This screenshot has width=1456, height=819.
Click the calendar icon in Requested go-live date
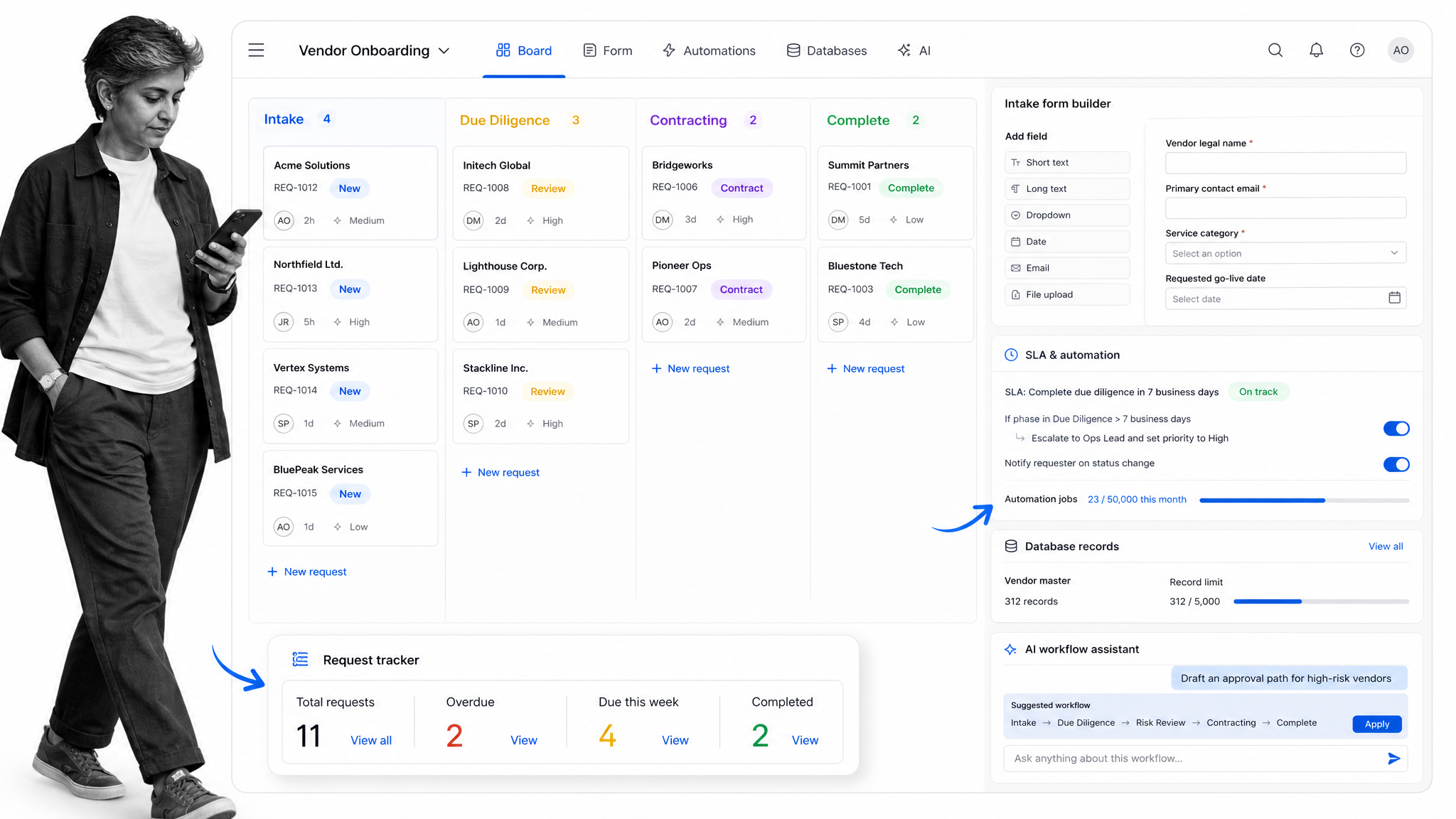coord(1394,298)
